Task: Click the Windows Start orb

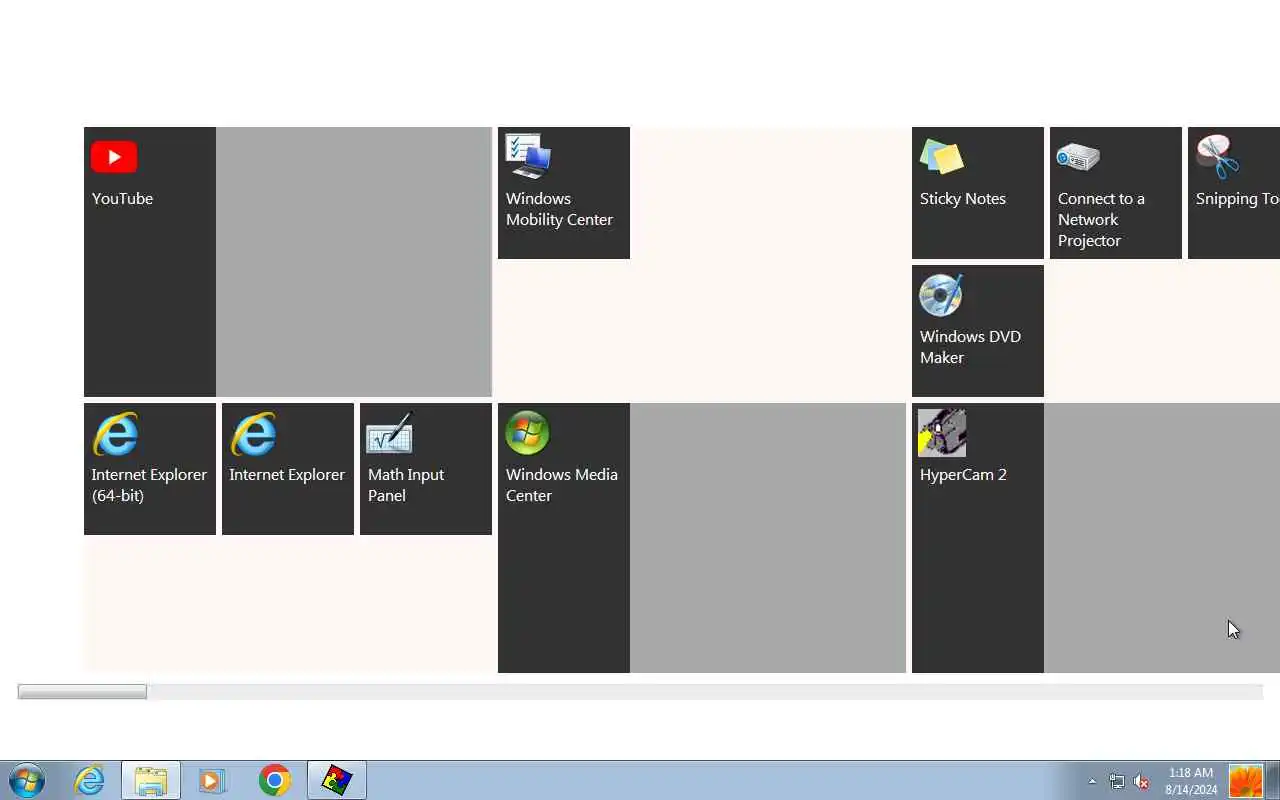Action: pos(27,780)
